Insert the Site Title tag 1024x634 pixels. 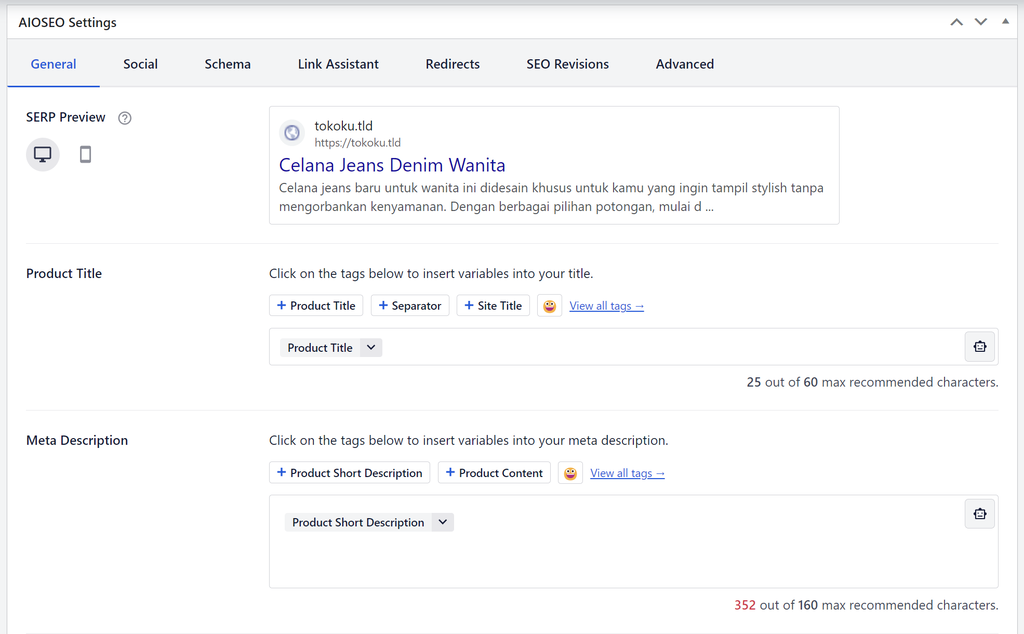tap(493, 305)
